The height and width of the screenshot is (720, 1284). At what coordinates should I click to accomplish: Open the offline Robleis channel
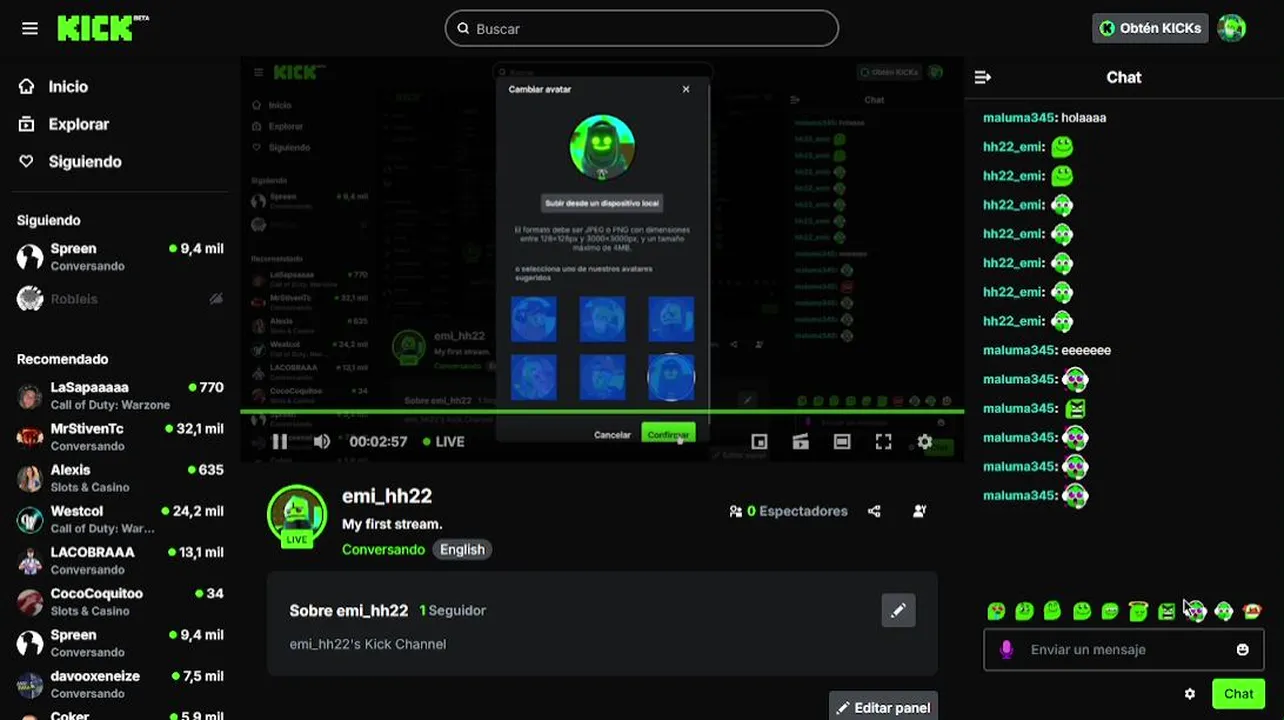(120, 298)
